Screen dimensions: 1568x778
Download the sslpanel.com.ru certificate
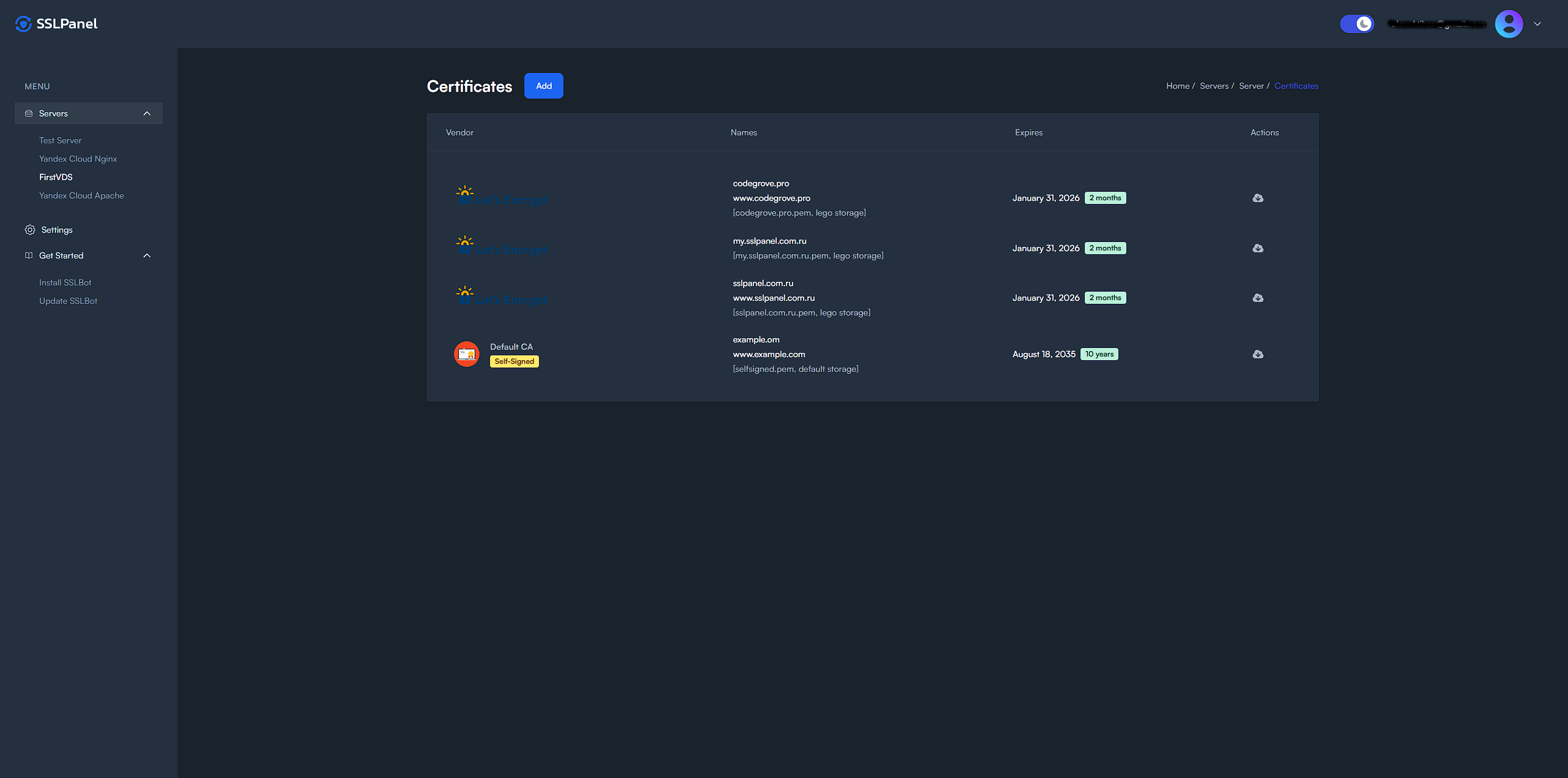pos(1258,298)
